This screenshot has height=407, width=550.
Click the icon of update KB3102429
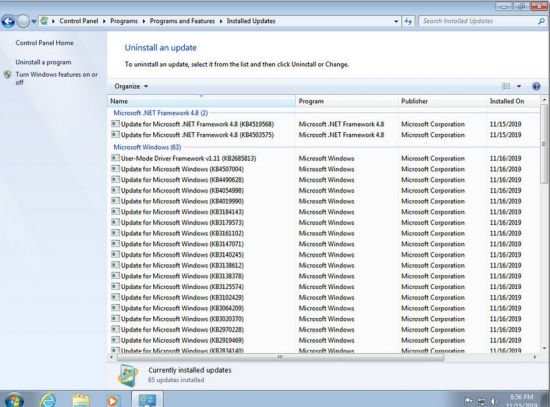tap(115, 297)
